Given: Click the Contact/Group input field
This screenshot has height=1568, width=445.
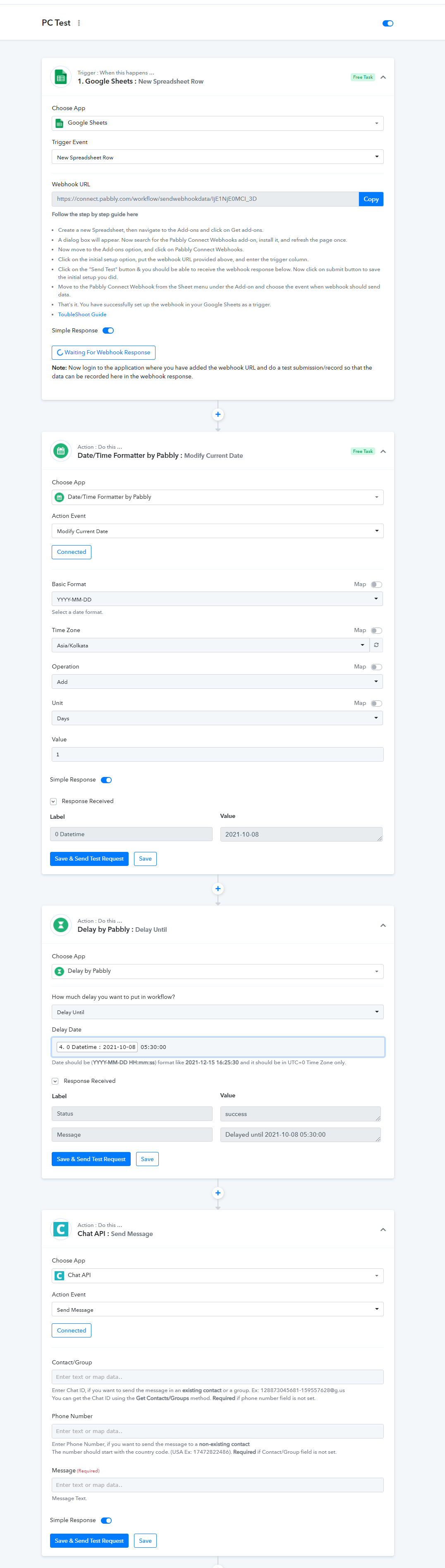Looking at the screenshot, I should pos(218,1378).
